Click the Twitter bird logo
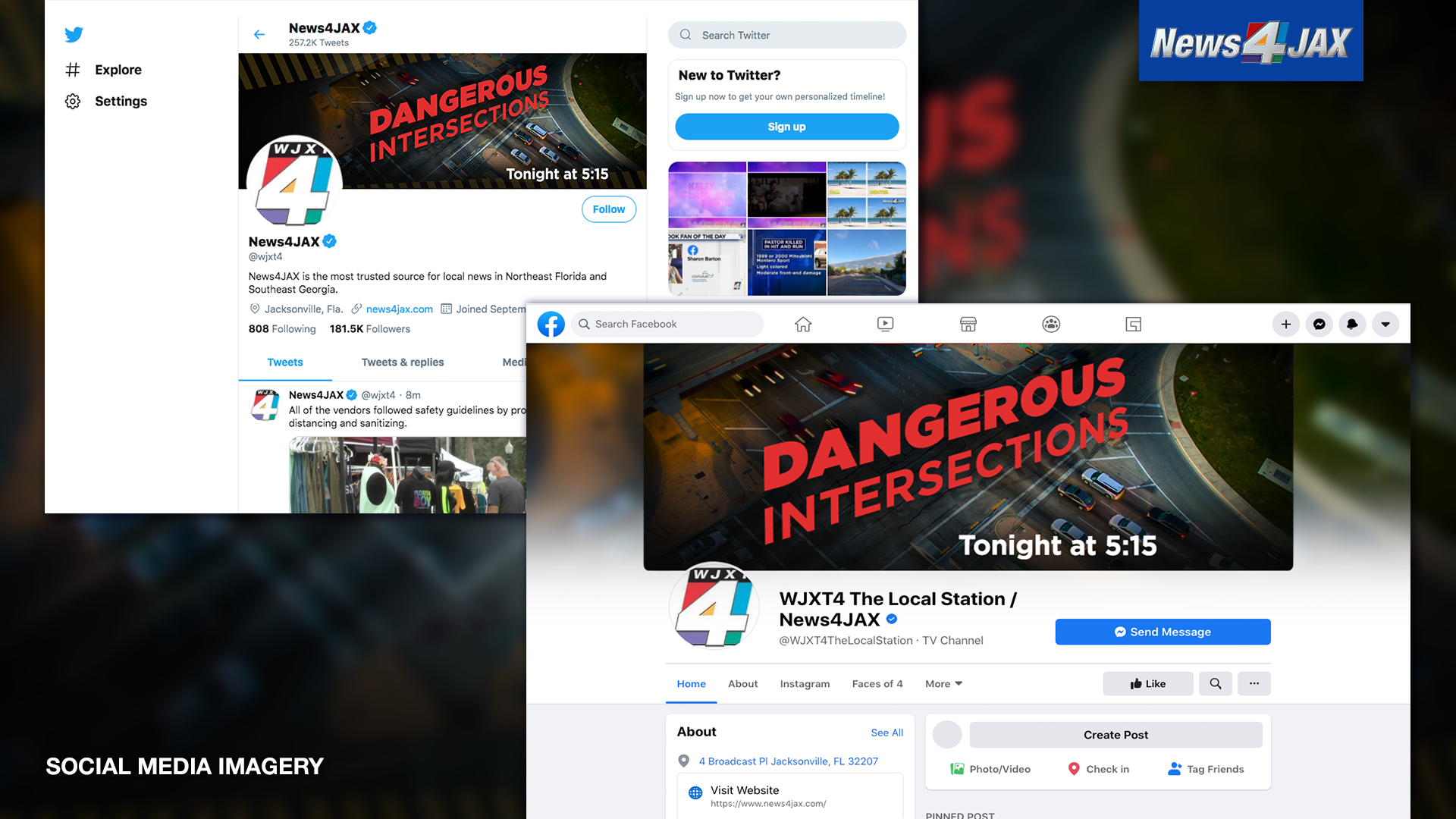The width and height of the screenshot is (1456, 819). click(x=74, y=34)
